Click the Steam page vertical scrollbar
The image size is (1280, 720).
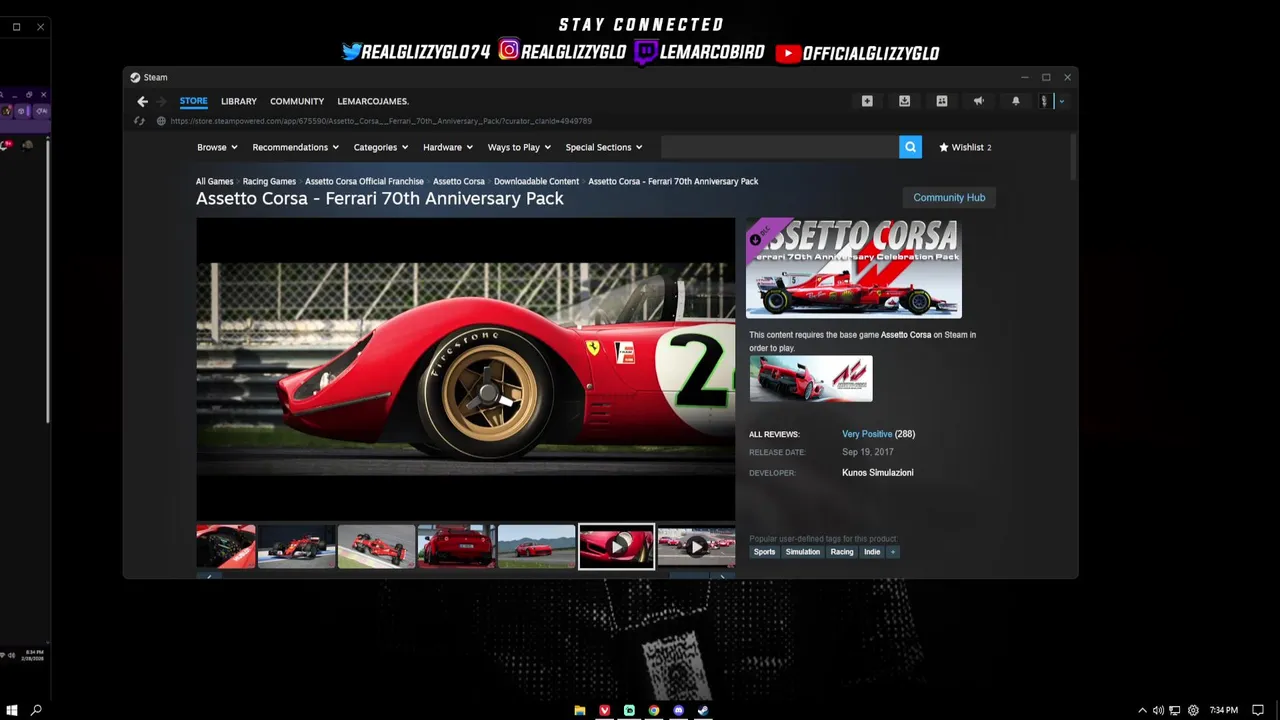click(x=1074, y=157)
